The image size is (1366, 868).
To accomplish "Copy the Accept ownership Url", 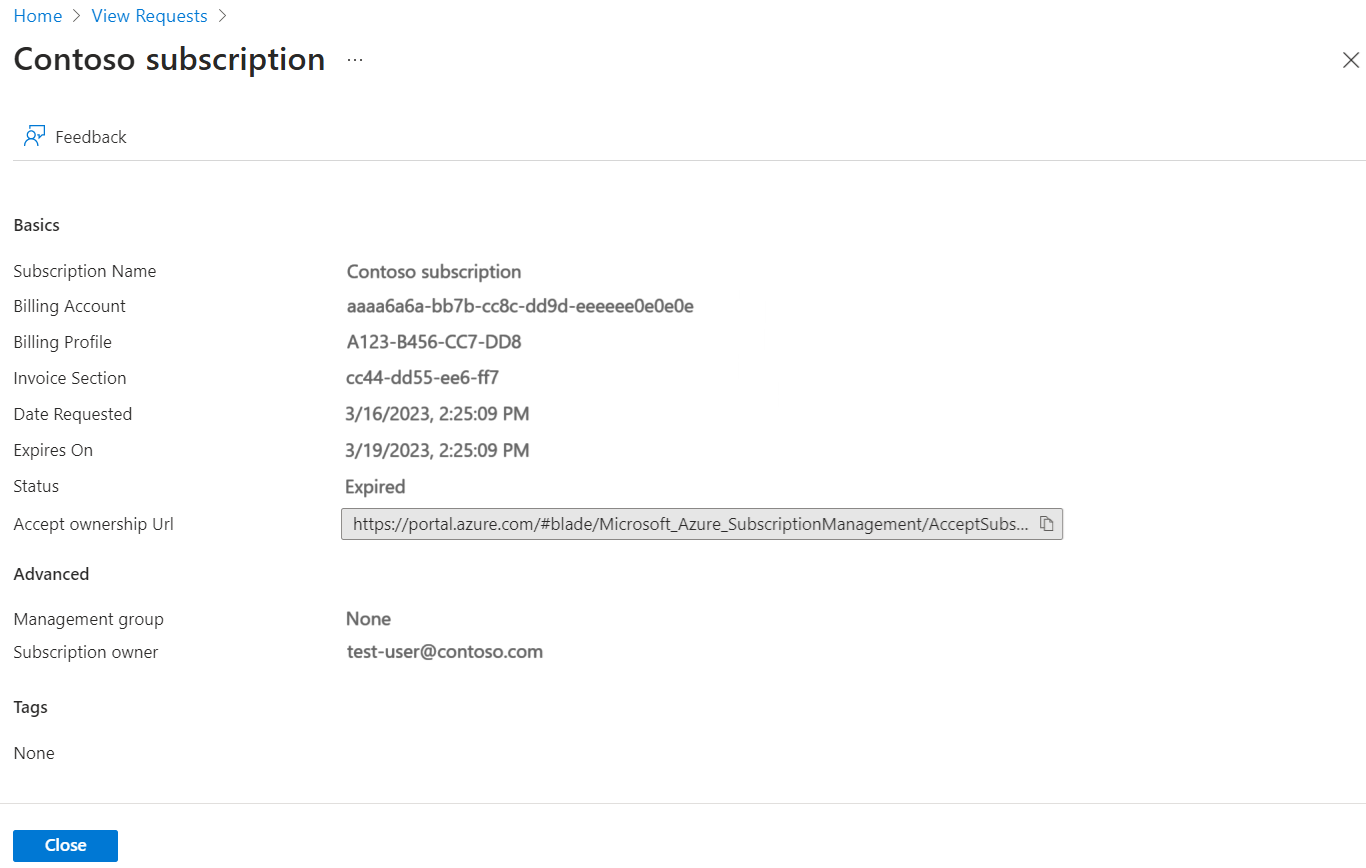I will tap(1047, 524).
